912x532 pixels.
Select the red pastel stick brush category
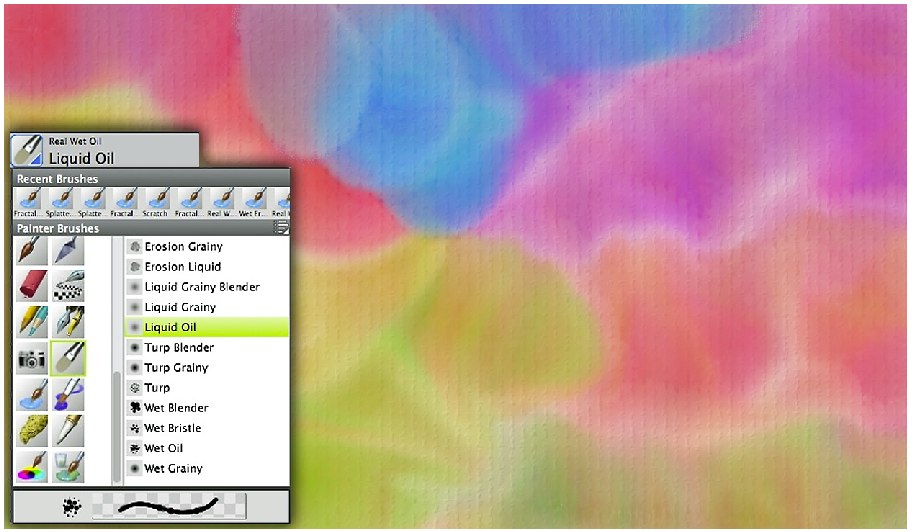pos(32,285)
